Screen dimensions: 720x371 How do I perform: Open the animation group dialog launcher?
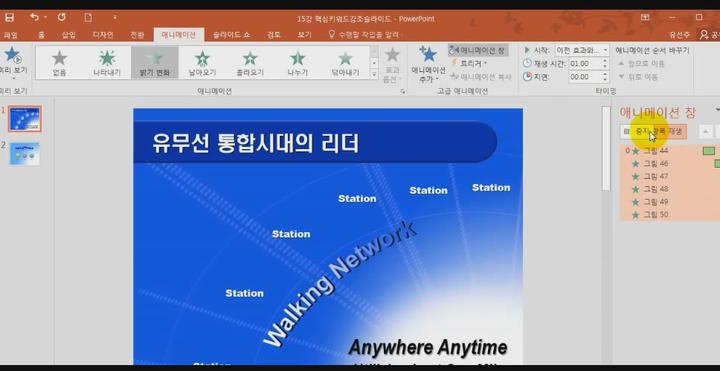(403, 91)
